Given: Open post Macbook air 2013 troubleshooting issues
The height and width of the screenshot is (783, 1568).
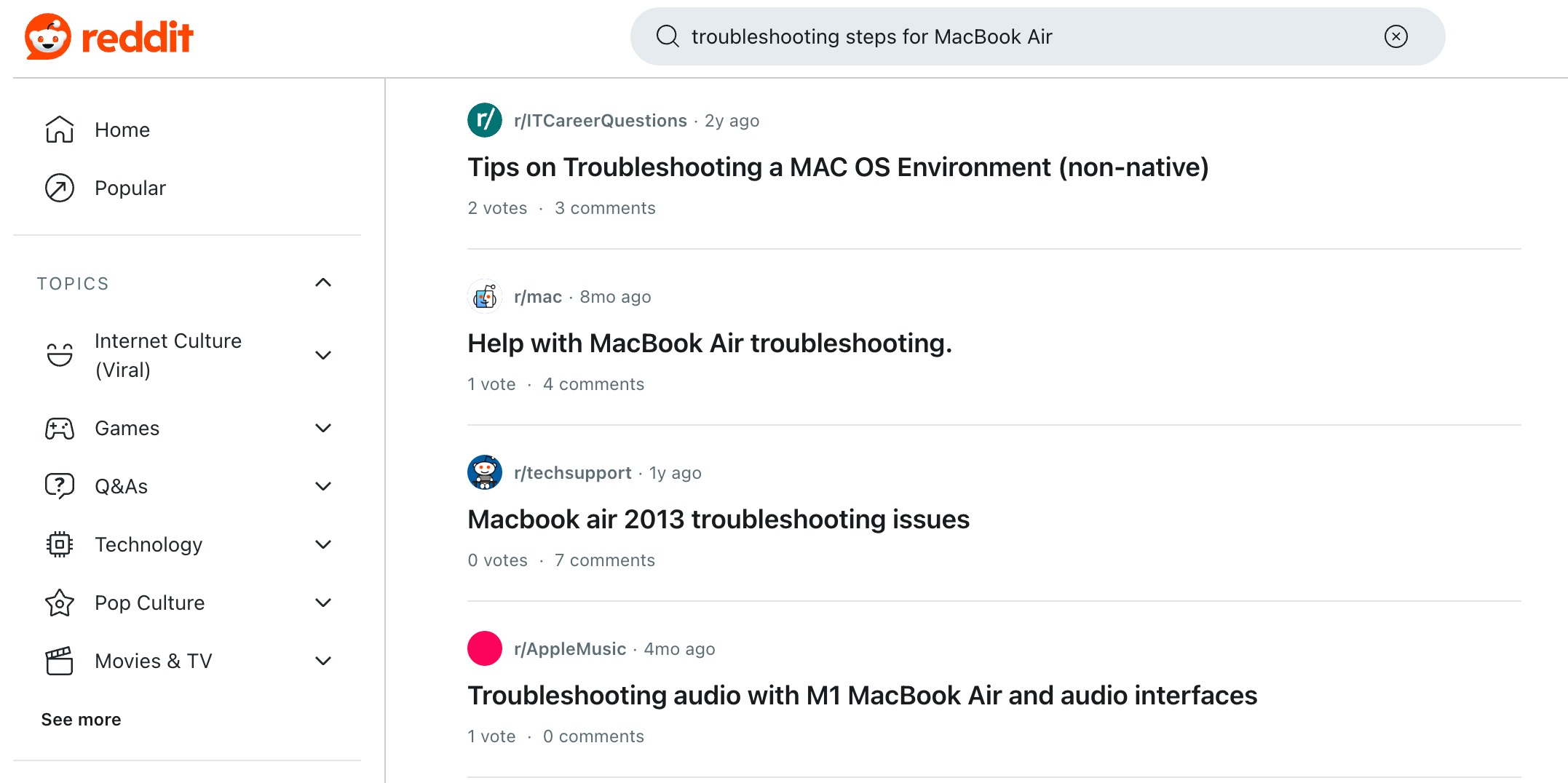Looking at the screenshot, I should pos(718,520).
